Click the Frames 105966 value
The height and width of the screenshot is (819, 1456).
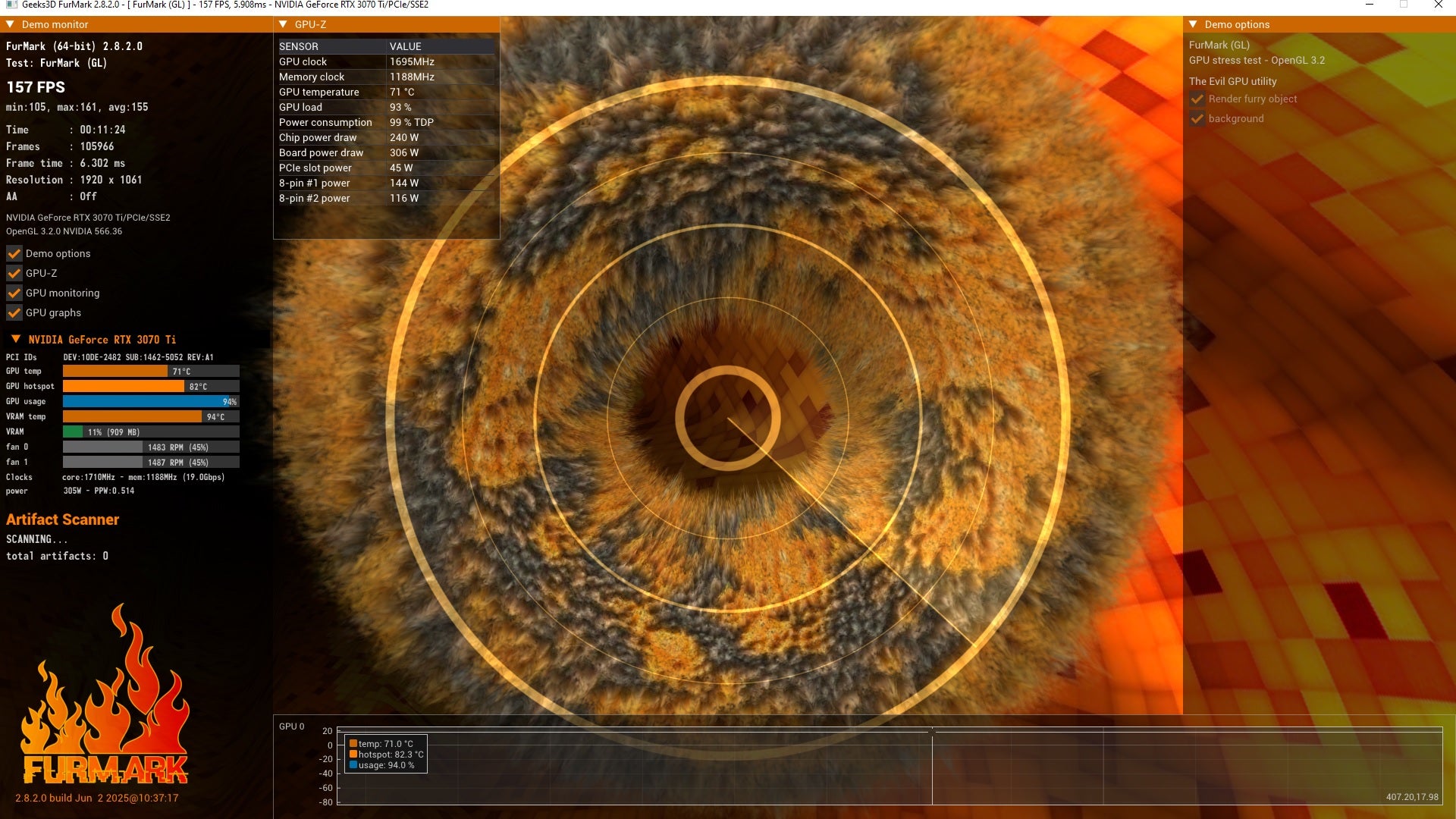pos(97,146)
